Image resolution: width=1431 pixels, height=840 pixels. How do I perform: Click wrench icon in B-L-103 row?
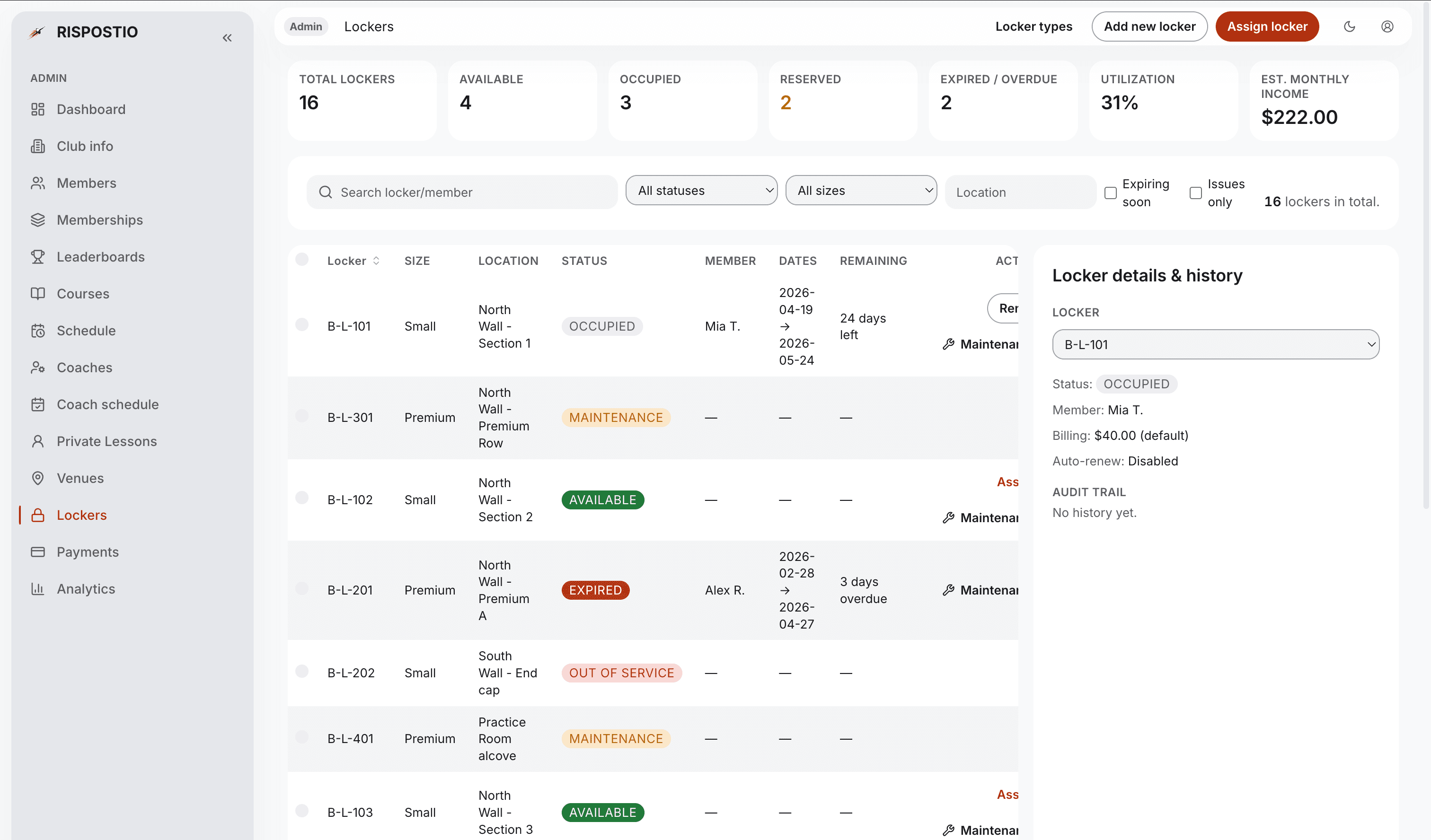click(948, 831)
